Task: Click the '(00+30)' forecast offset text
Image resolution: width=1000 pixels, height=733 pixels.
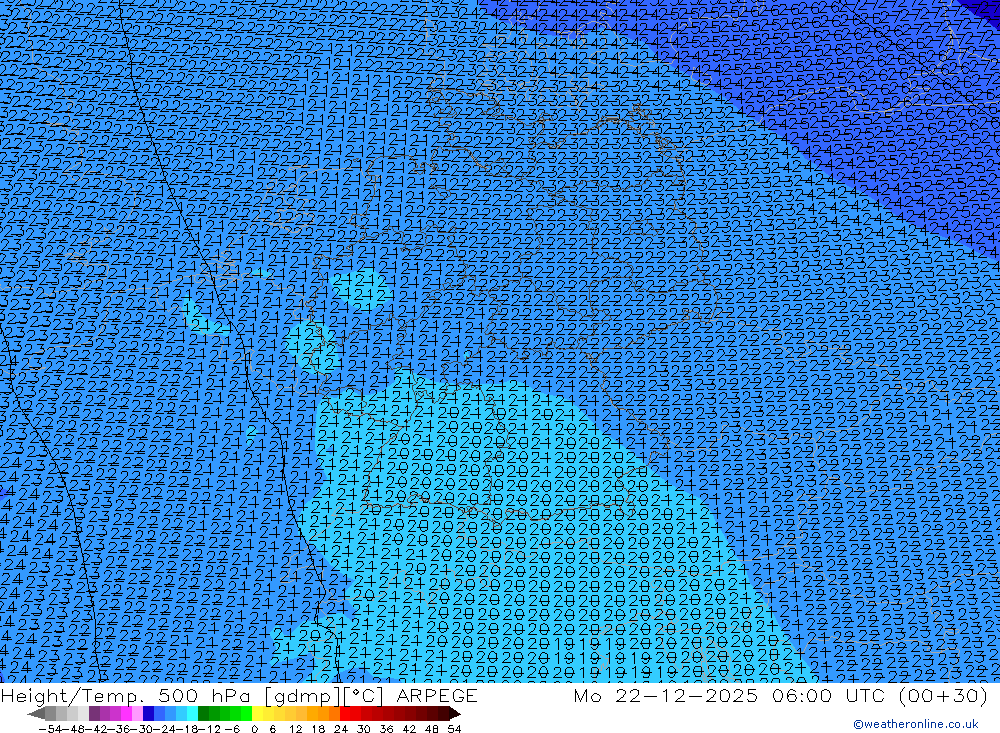Action: click(x=944, y=695)
